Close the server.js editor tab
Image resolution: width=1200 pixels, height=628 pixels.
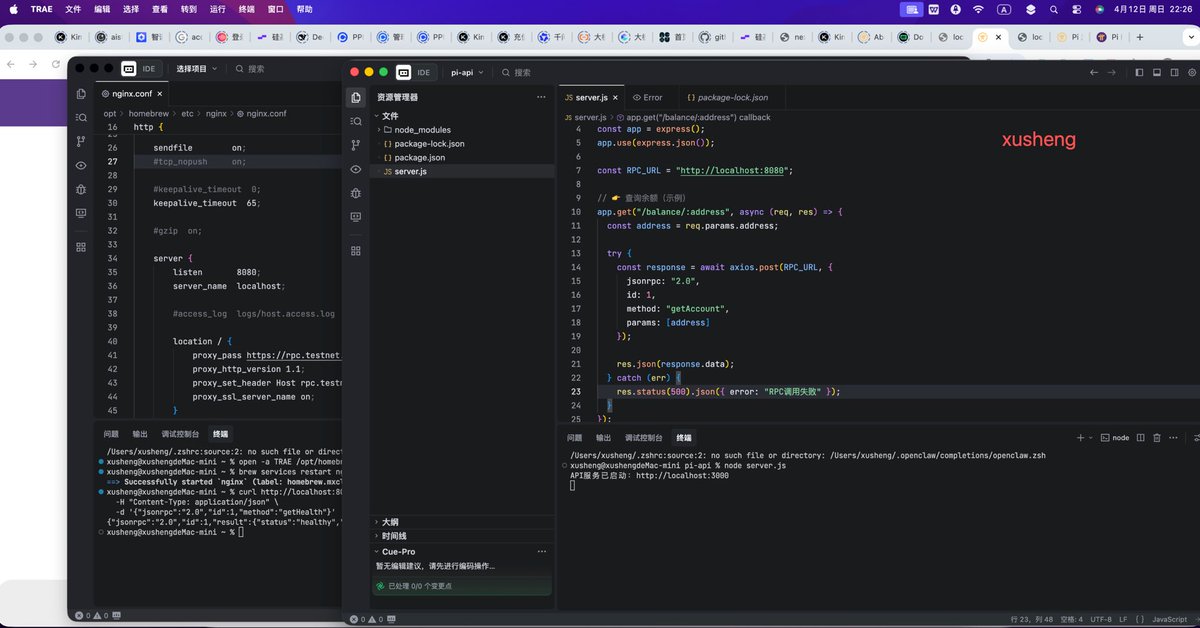click(x=614, y=97)
